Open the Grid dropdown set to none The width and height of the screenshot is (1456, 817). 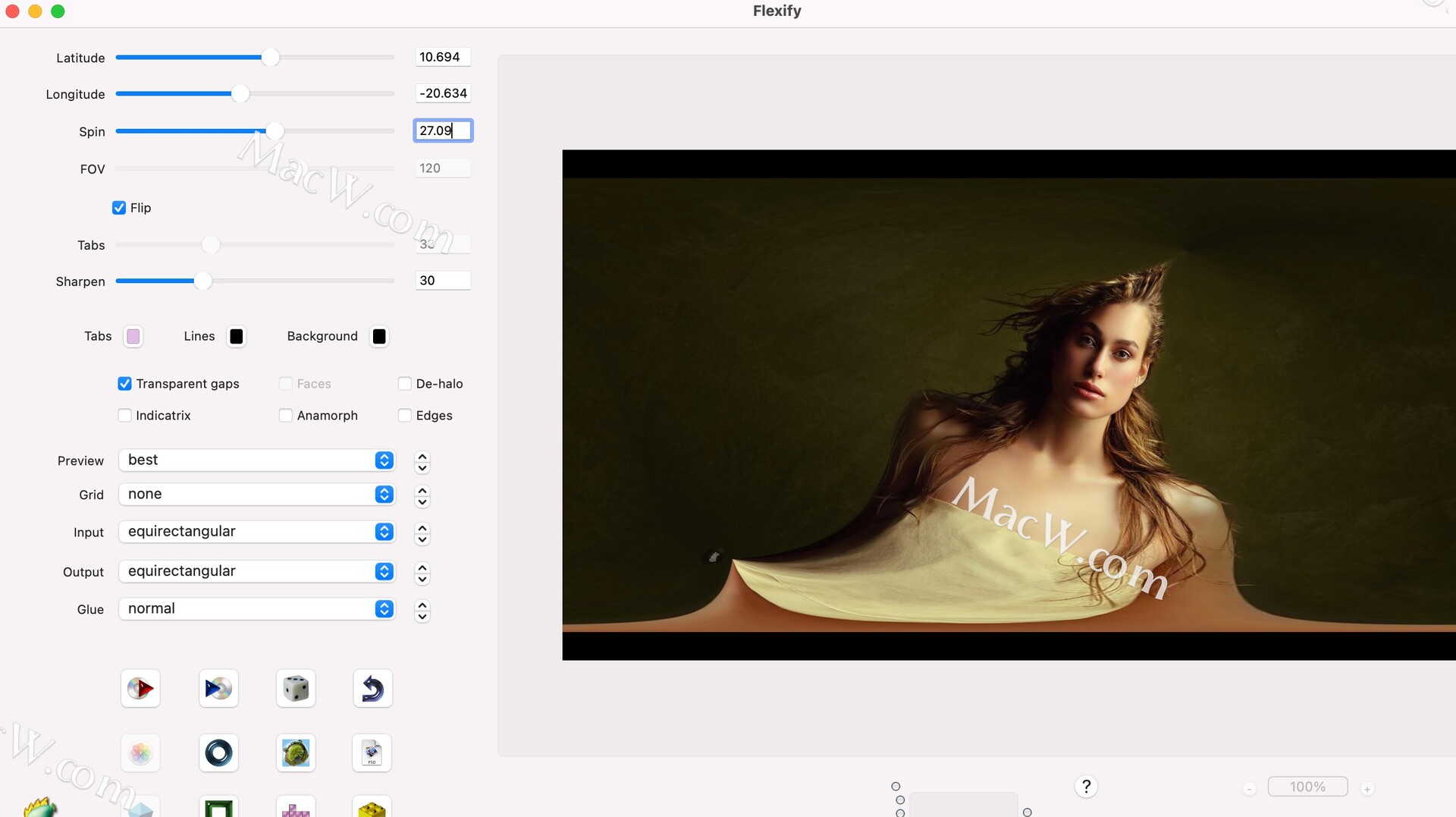(x=257, y=495)
